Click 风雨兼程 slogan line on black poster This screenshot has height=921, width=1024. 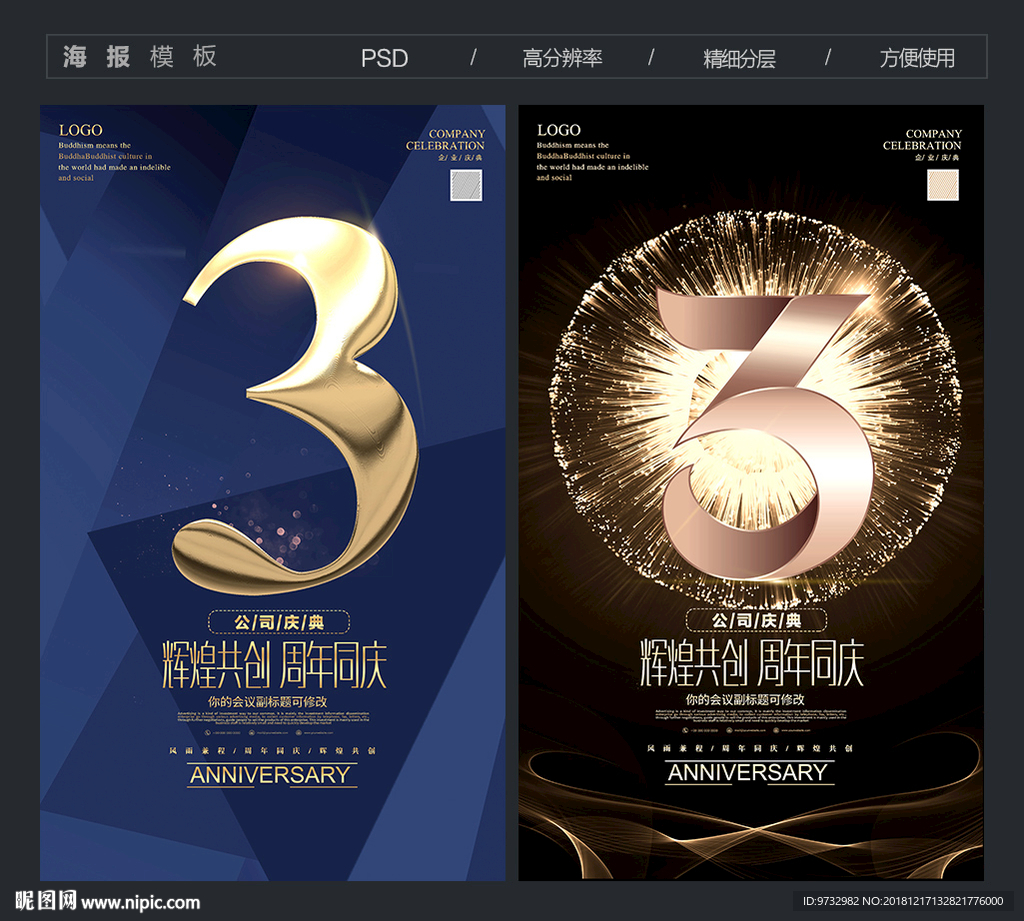click(x=750, y=748)
